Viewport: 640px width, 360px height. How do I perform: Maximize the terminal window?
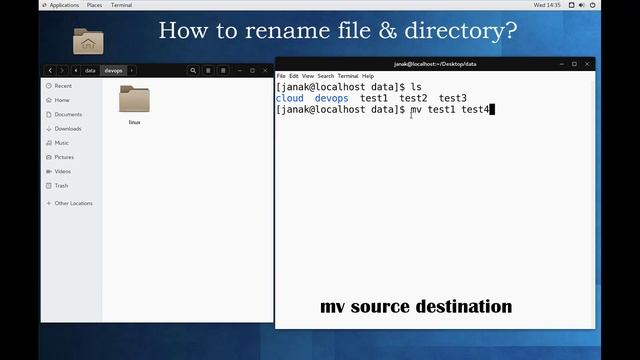[574, 64]
